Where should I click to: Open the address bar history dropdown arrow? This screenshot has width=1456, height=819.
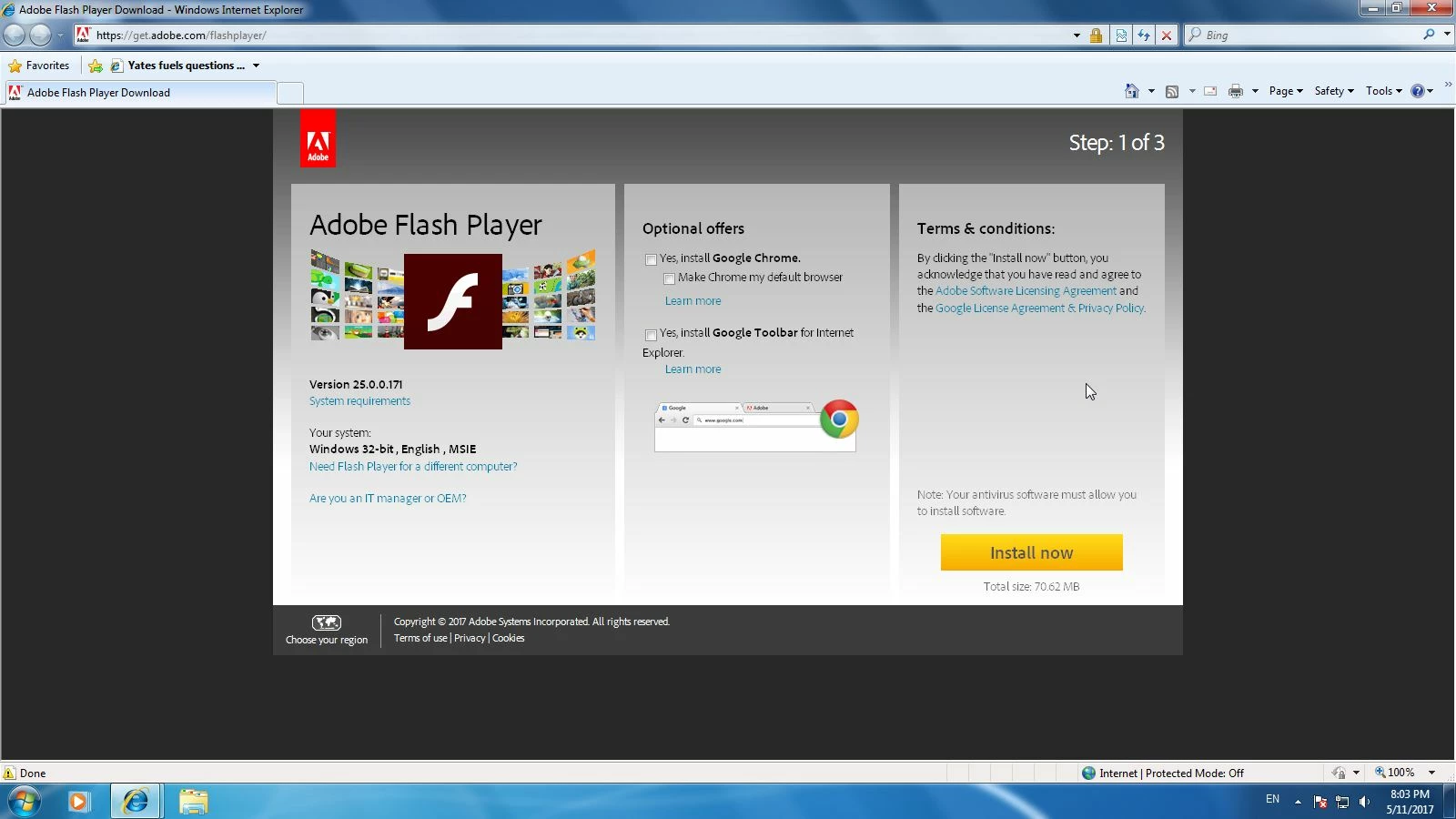tap(1077, 35)
